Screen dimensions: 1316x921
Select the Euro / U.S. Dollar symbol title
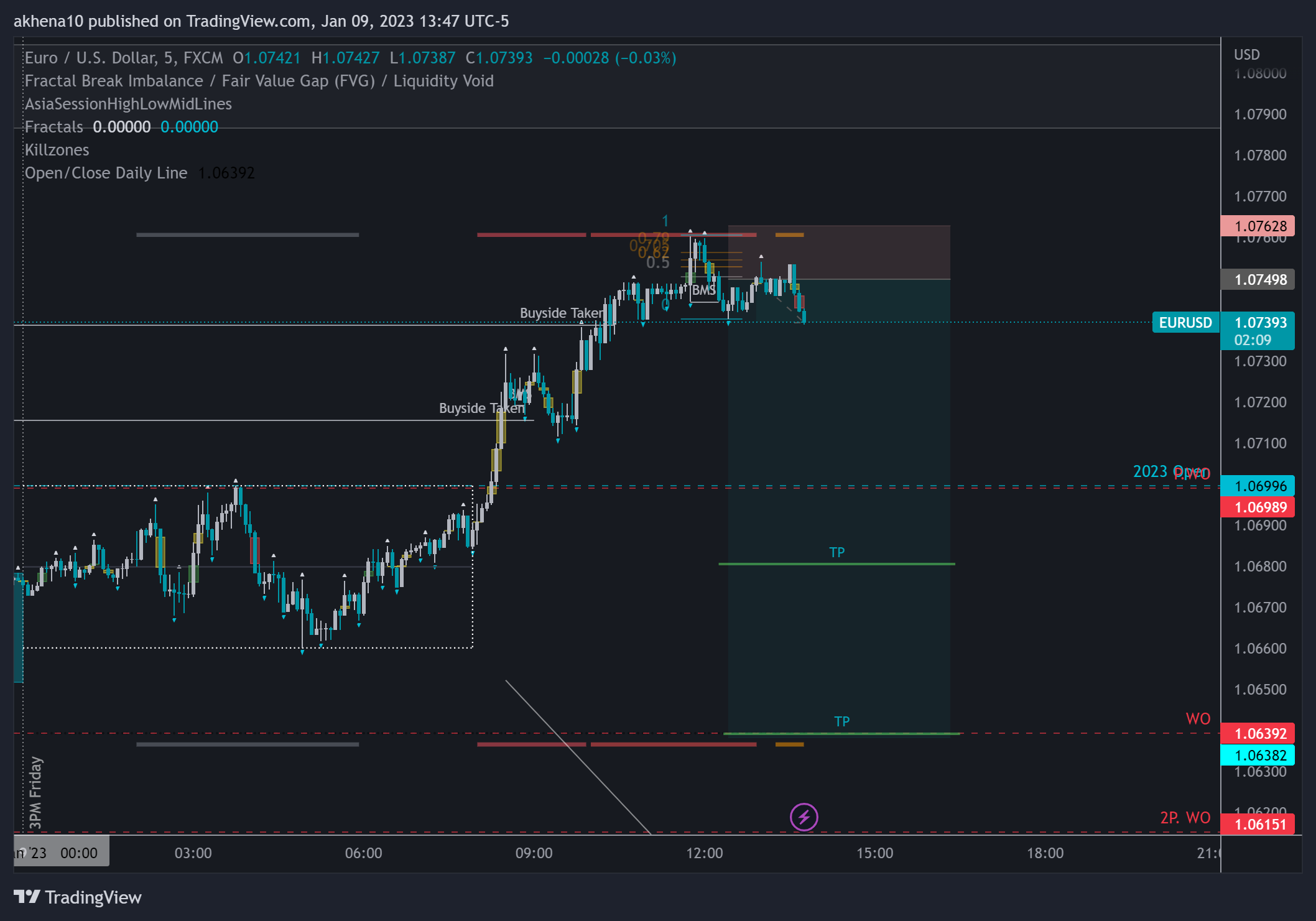pyautogui.click(x=124, y=58)
